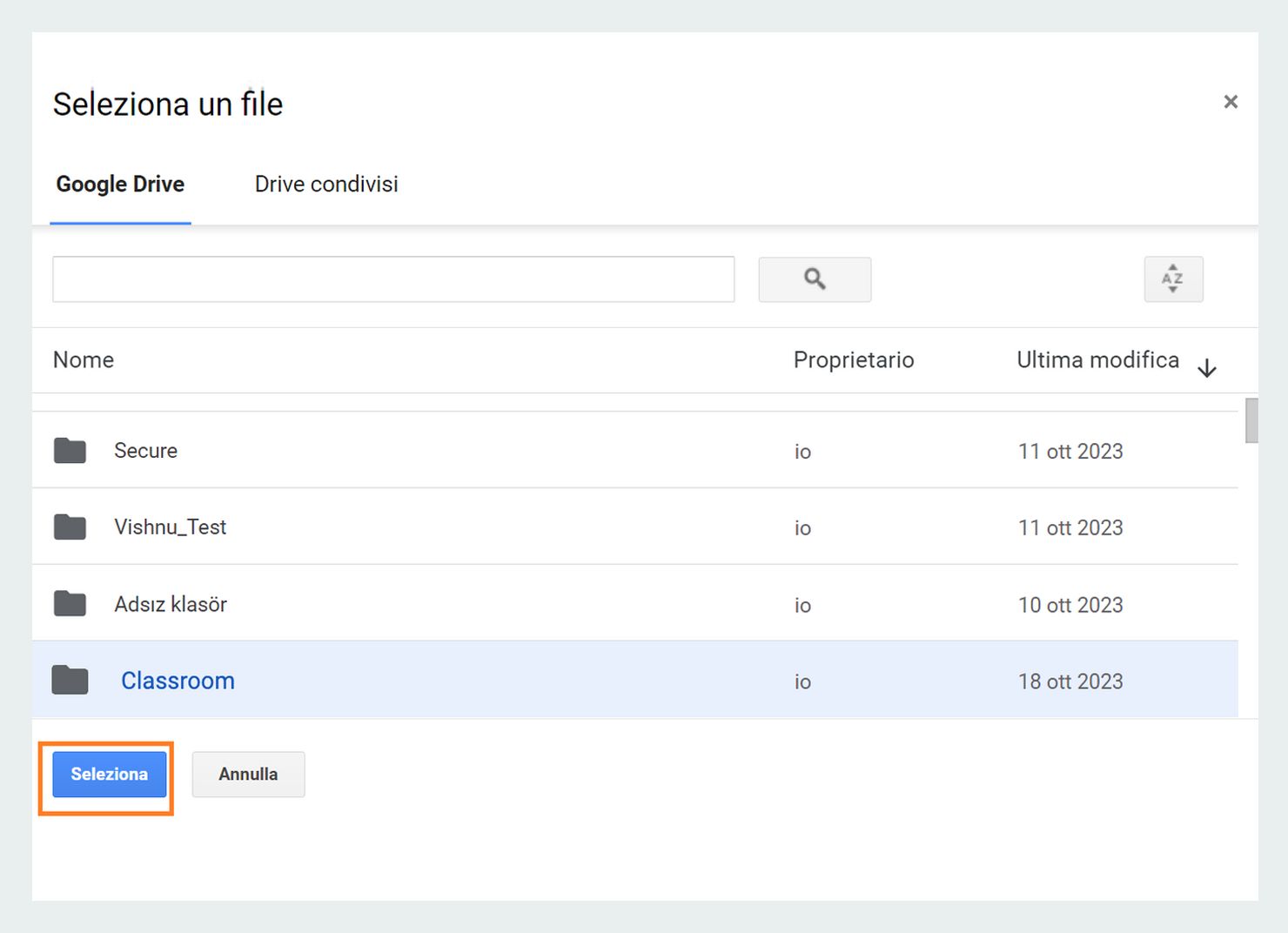Select the Vishnu_Test folder name
Image resolution: width=1288 pixels, height=933 pixels.
click(171, 527)
